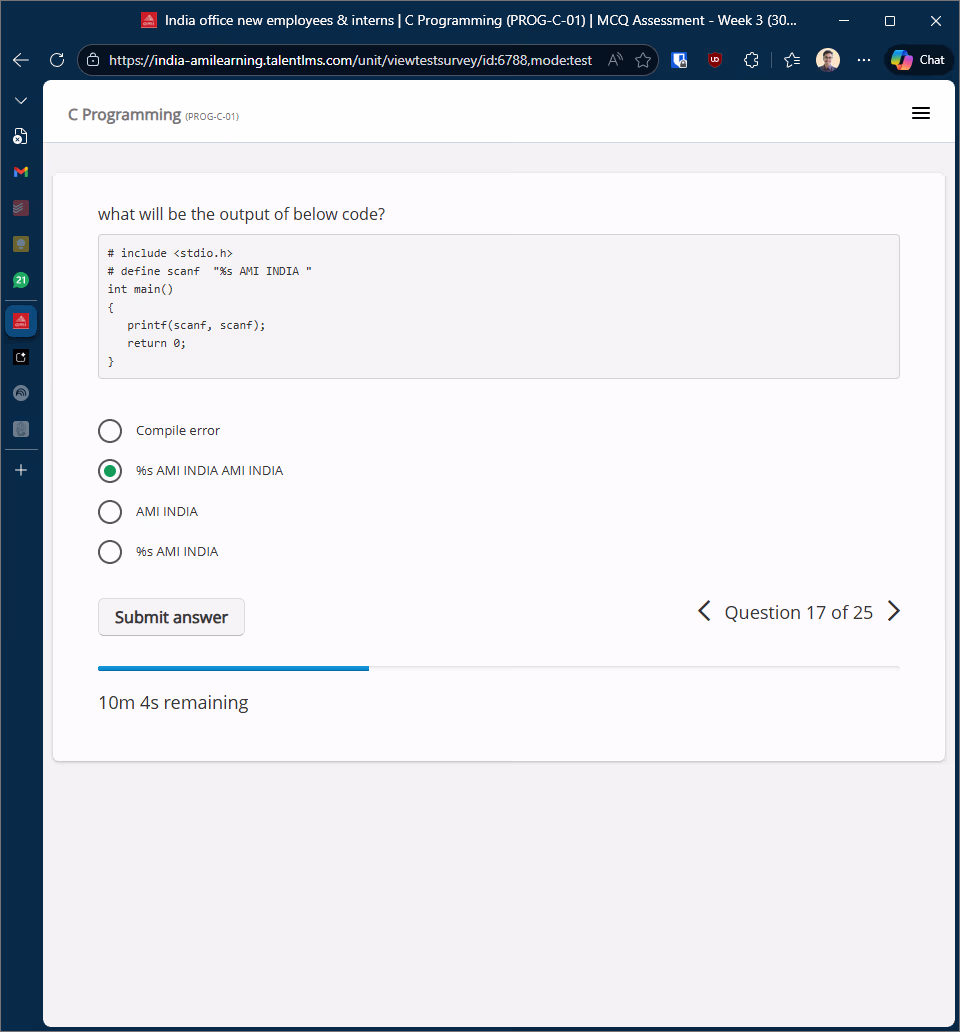This screenshot has width=960, height=1032.
Task: Go to the previous question chevron
Action: 704,612
